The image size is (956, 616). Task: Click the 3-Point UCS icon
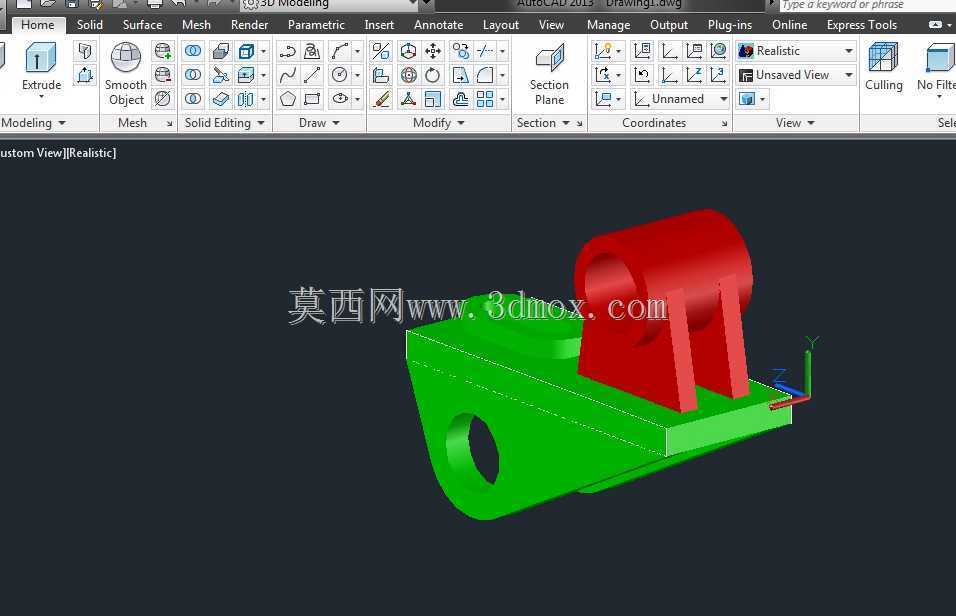click(x=719, y=75)
